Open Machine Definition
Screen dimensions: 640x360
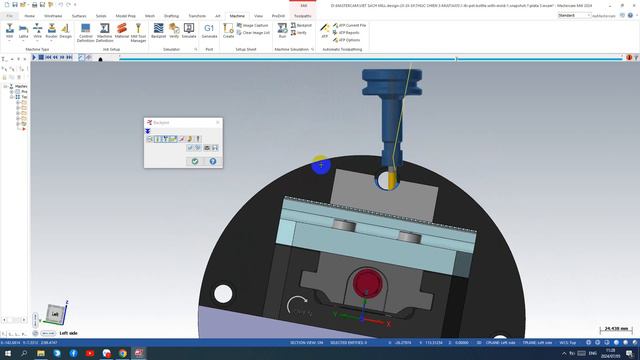(104, 33)
